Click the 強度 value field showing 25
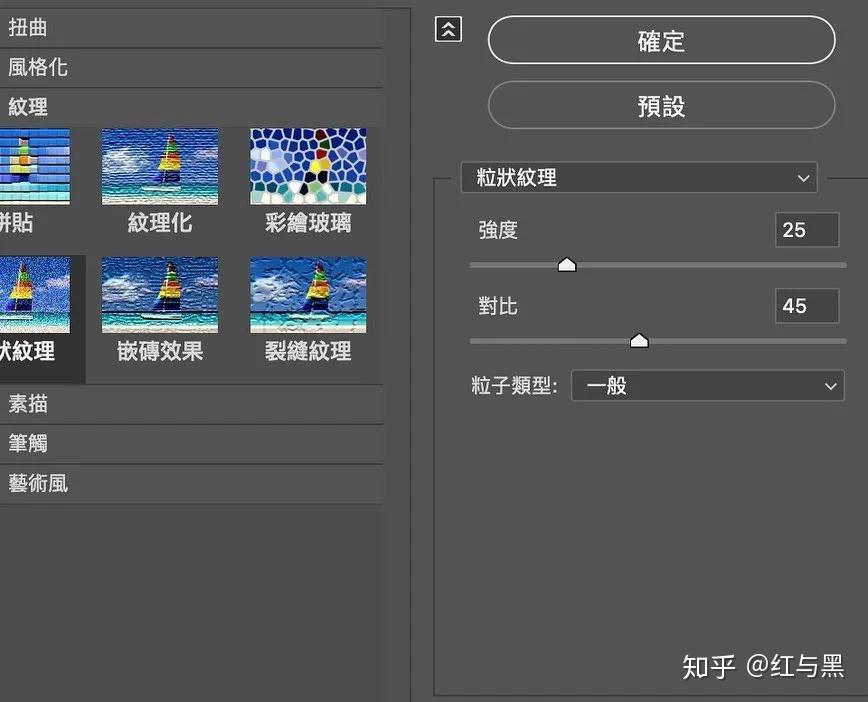This screenshot has height=702, width=868. click(x=807, y=230)
